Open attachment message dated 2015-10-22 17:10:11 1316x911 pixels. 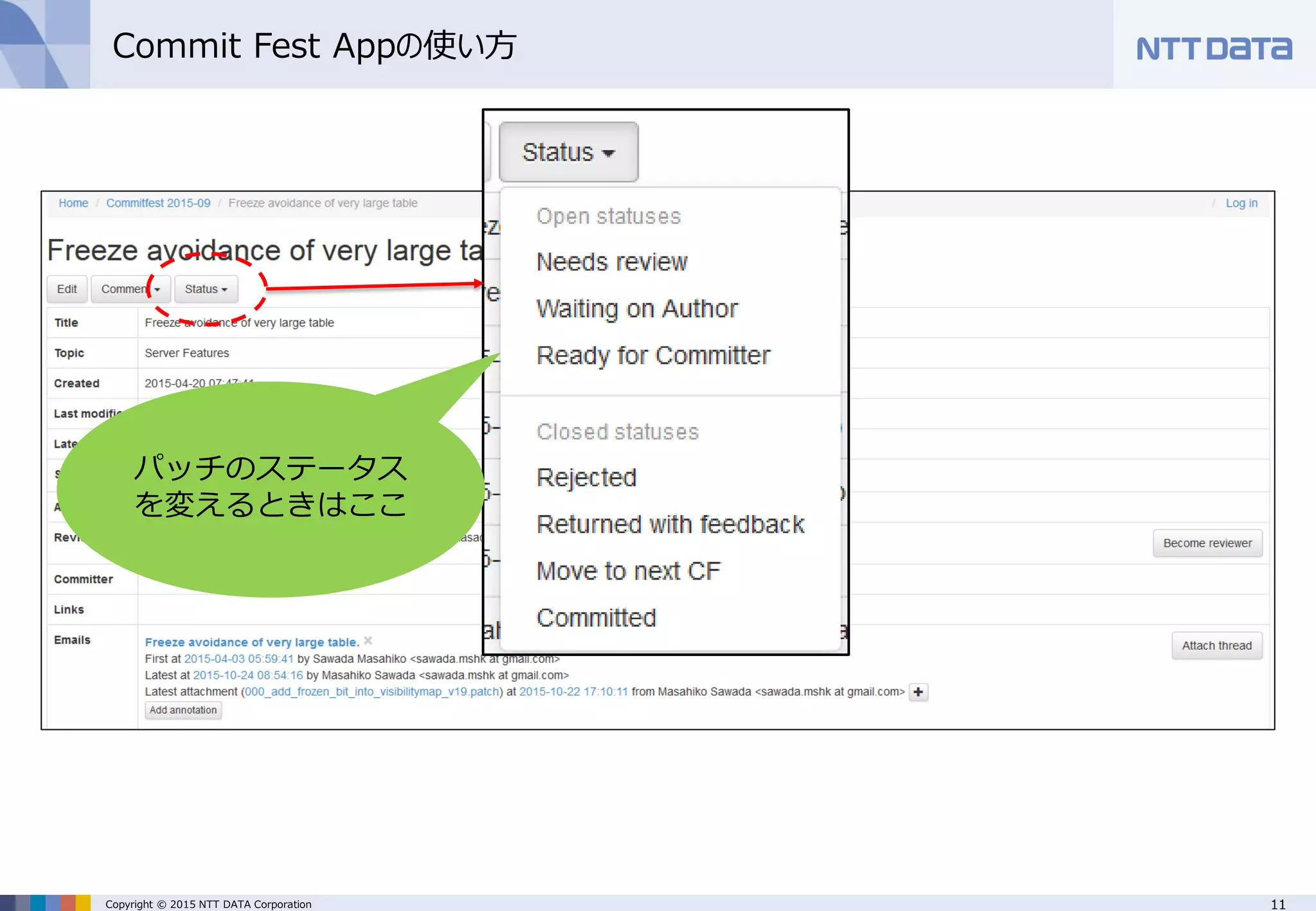573,692
